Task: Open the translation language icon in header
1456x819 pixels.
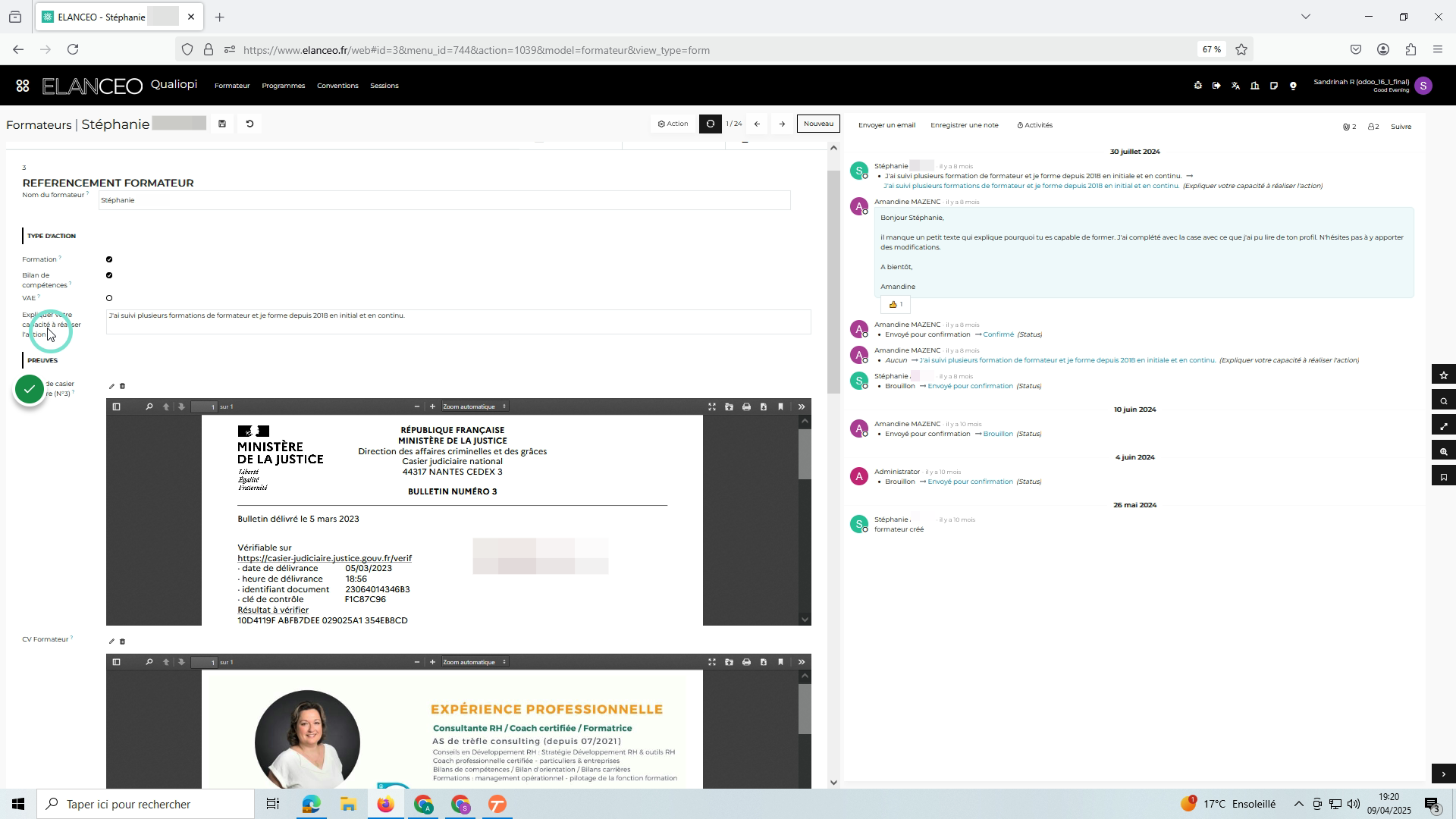Action: click(x=1235, y=86)
